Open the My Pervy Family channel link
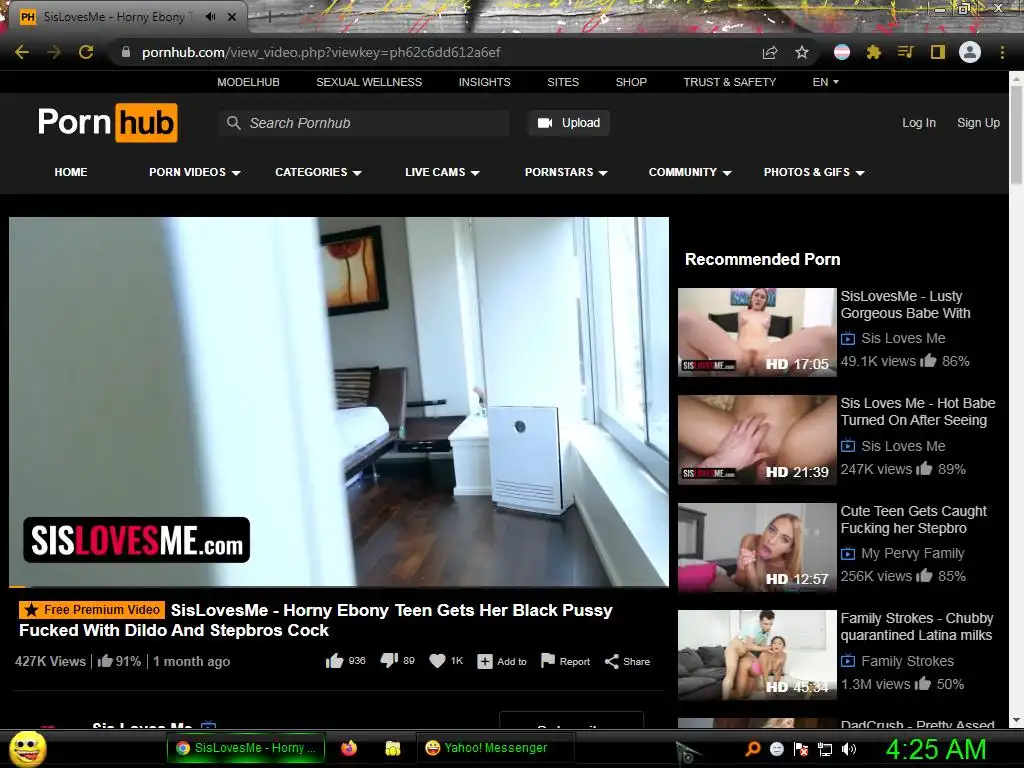Viewport: 1024px width, 768px height. coord(912,554)
